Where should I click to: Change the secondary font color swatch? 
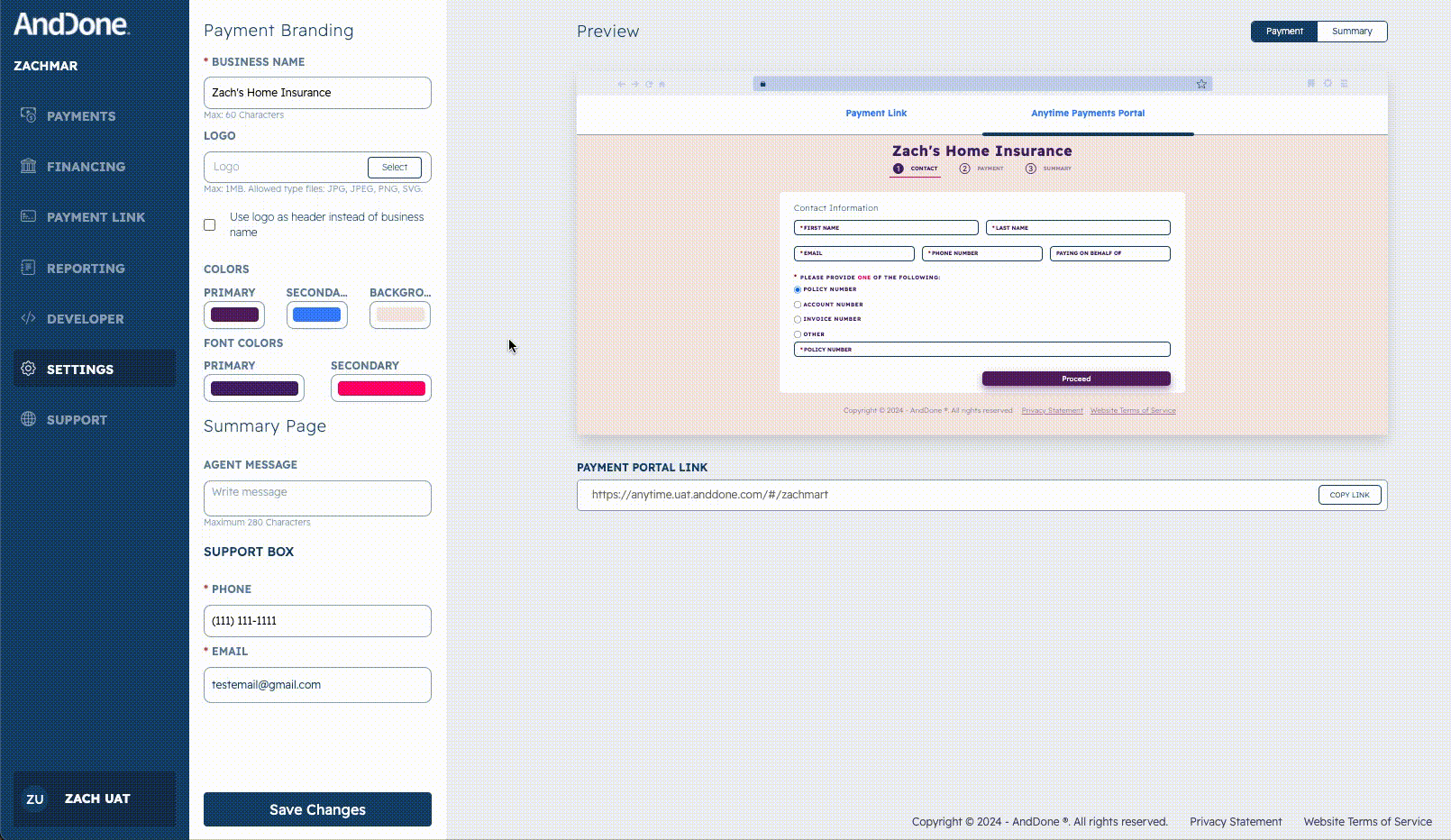[x=381, y=388]
